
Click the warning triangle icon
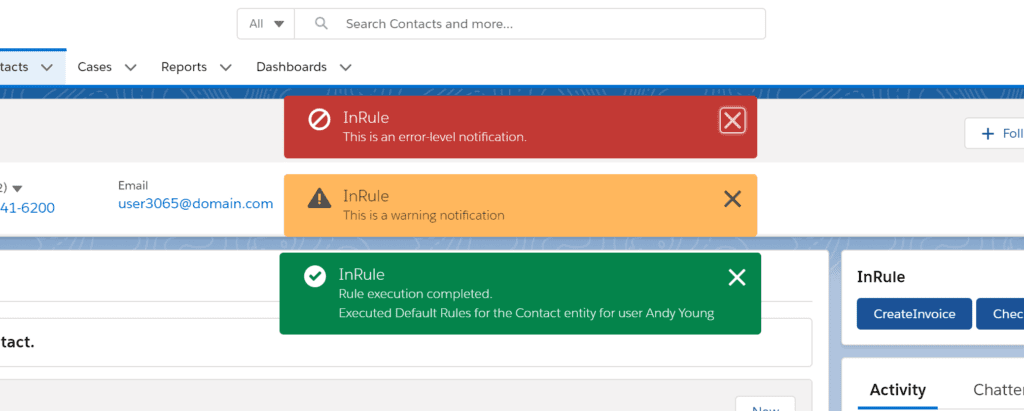coord(319,198)
